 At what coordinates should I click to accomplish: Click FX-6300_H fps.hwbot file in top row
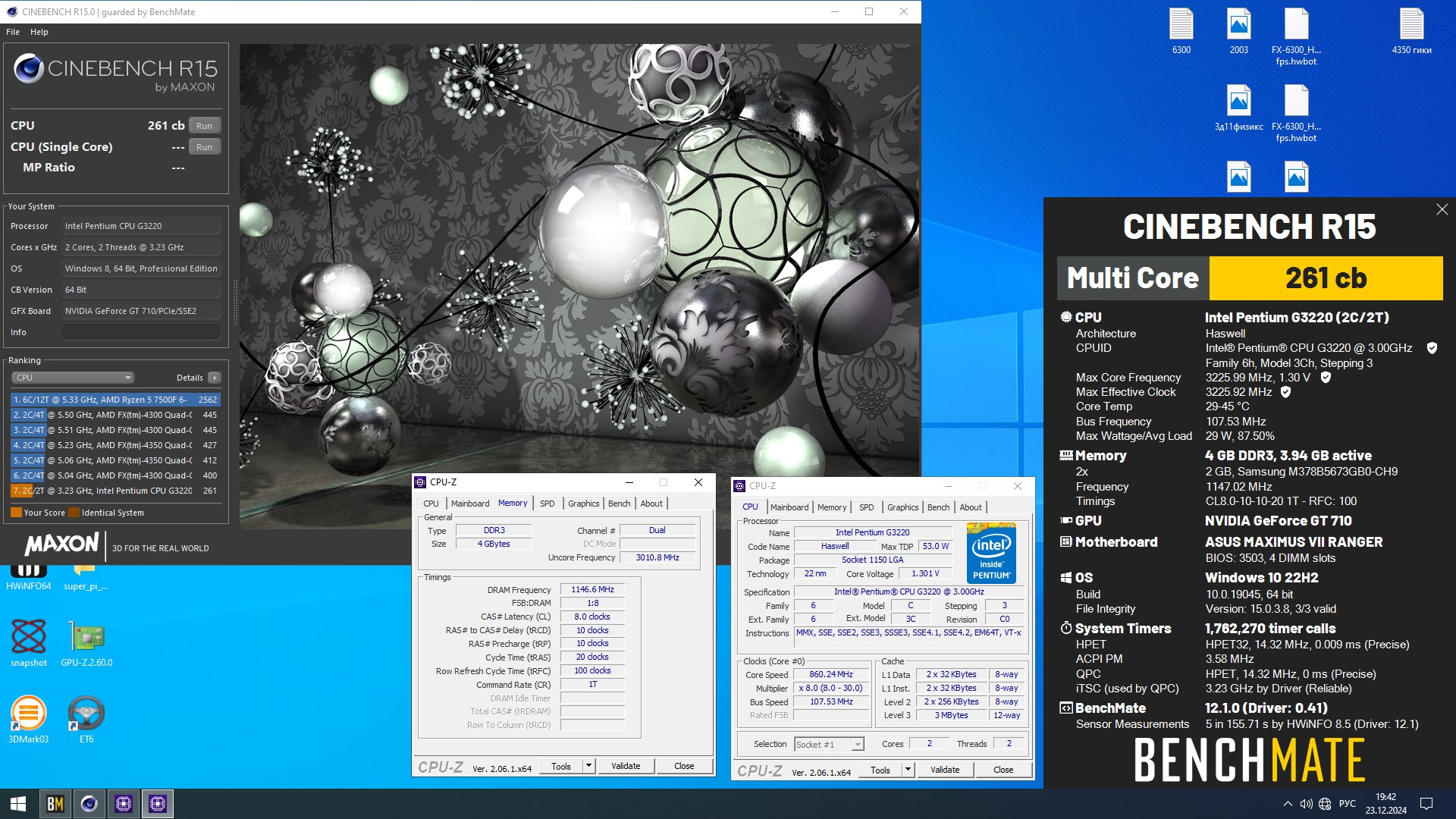[1296, 36]
